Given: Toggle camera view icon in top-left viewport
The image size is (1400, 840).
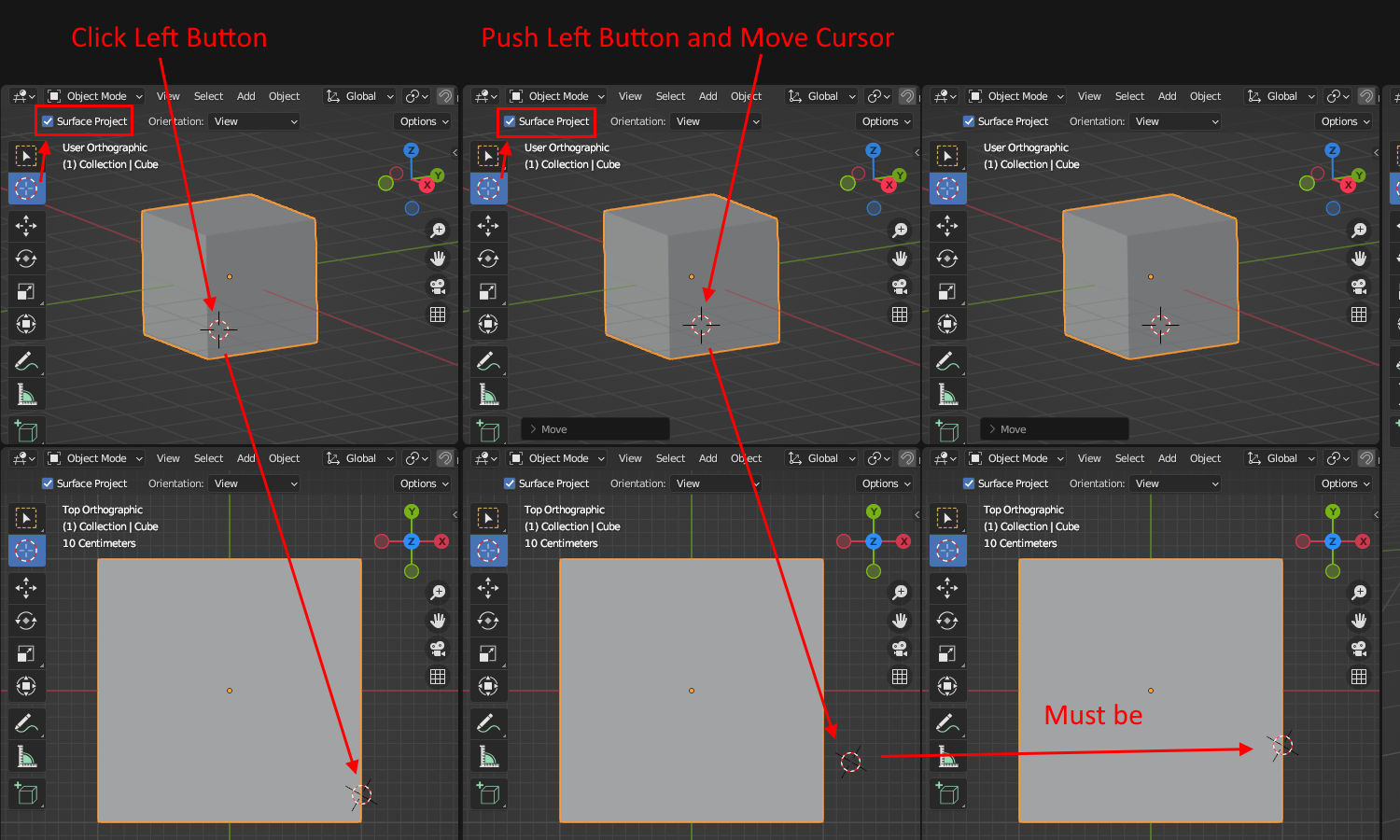Looking at the screenshot, I should pos(438,287).
